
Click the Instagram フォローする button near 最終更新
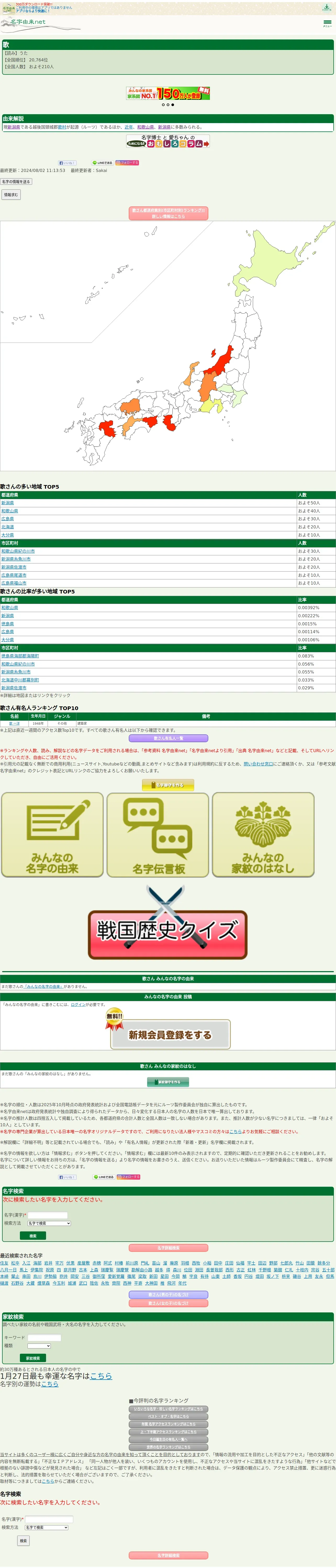tap(127, 163)
